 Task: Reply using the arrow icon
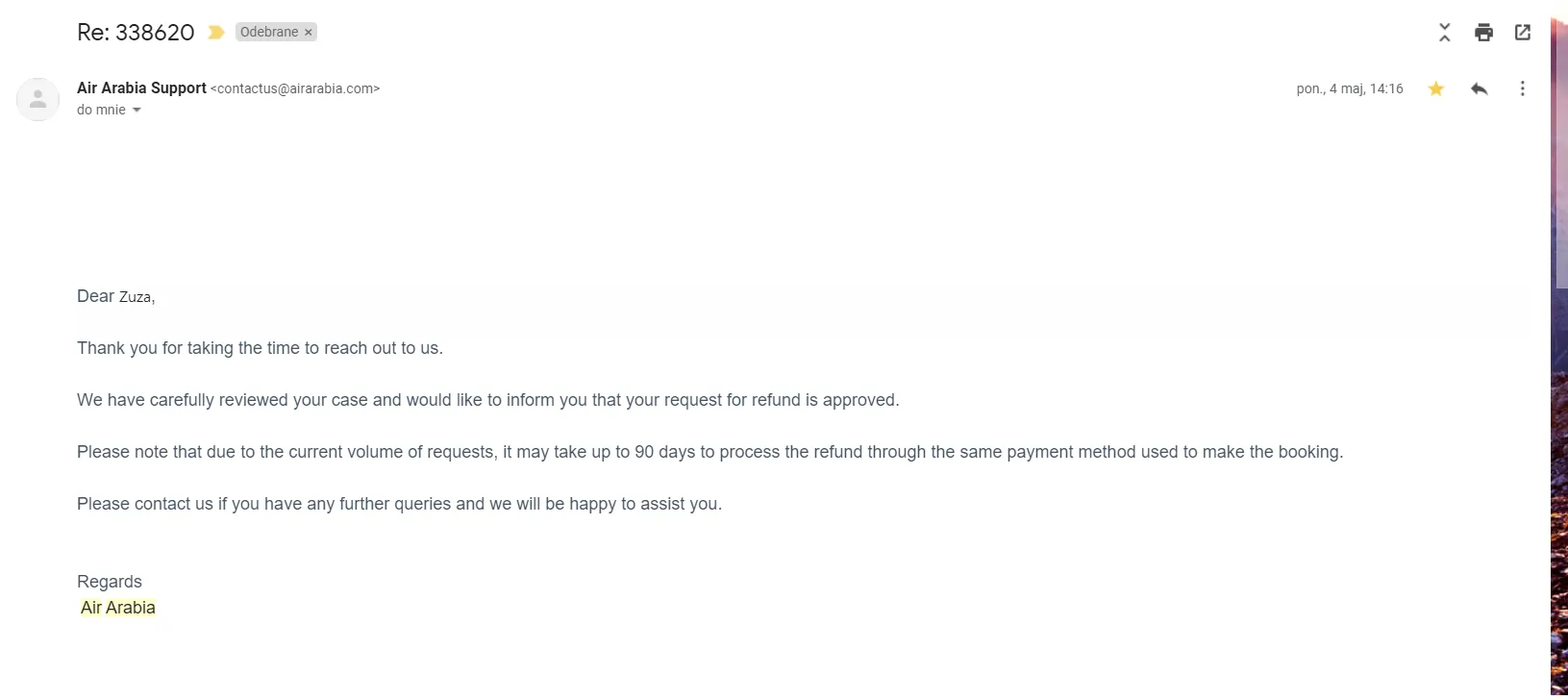pyautogui.click(x=1480, y=88)
